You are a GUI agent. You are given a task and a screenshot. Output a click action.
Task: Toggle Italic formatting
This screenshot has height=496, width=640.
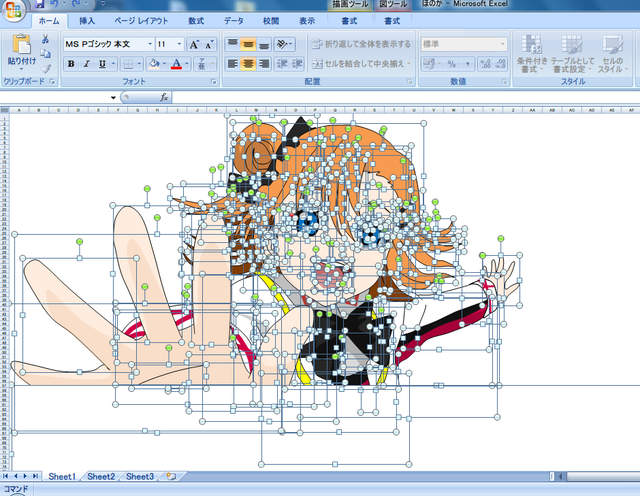pyautogui.click(x=87, y=64)
